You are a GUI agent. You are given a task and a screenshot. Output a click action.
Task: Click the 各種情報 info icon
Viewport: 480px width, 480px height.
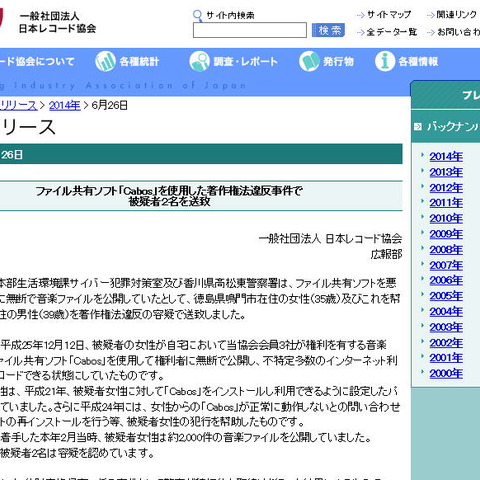[385, 61]
